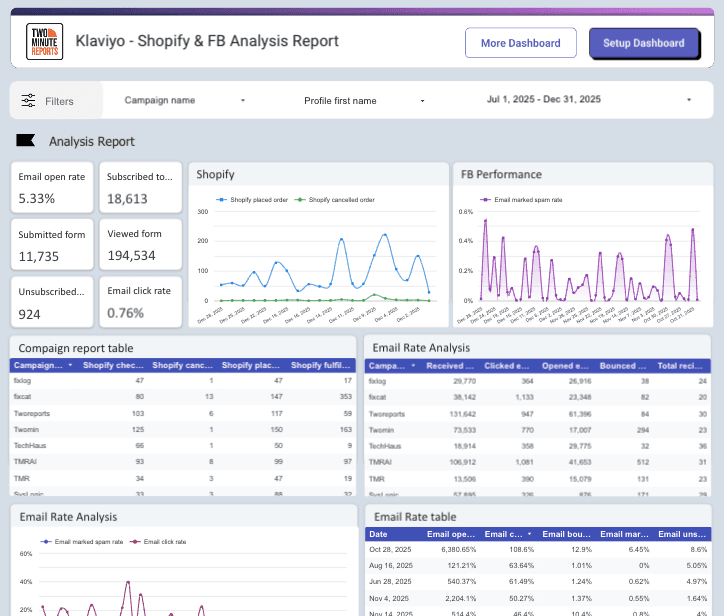Click the Email mar... column header

pyautogui.click(x=624, y=534)
